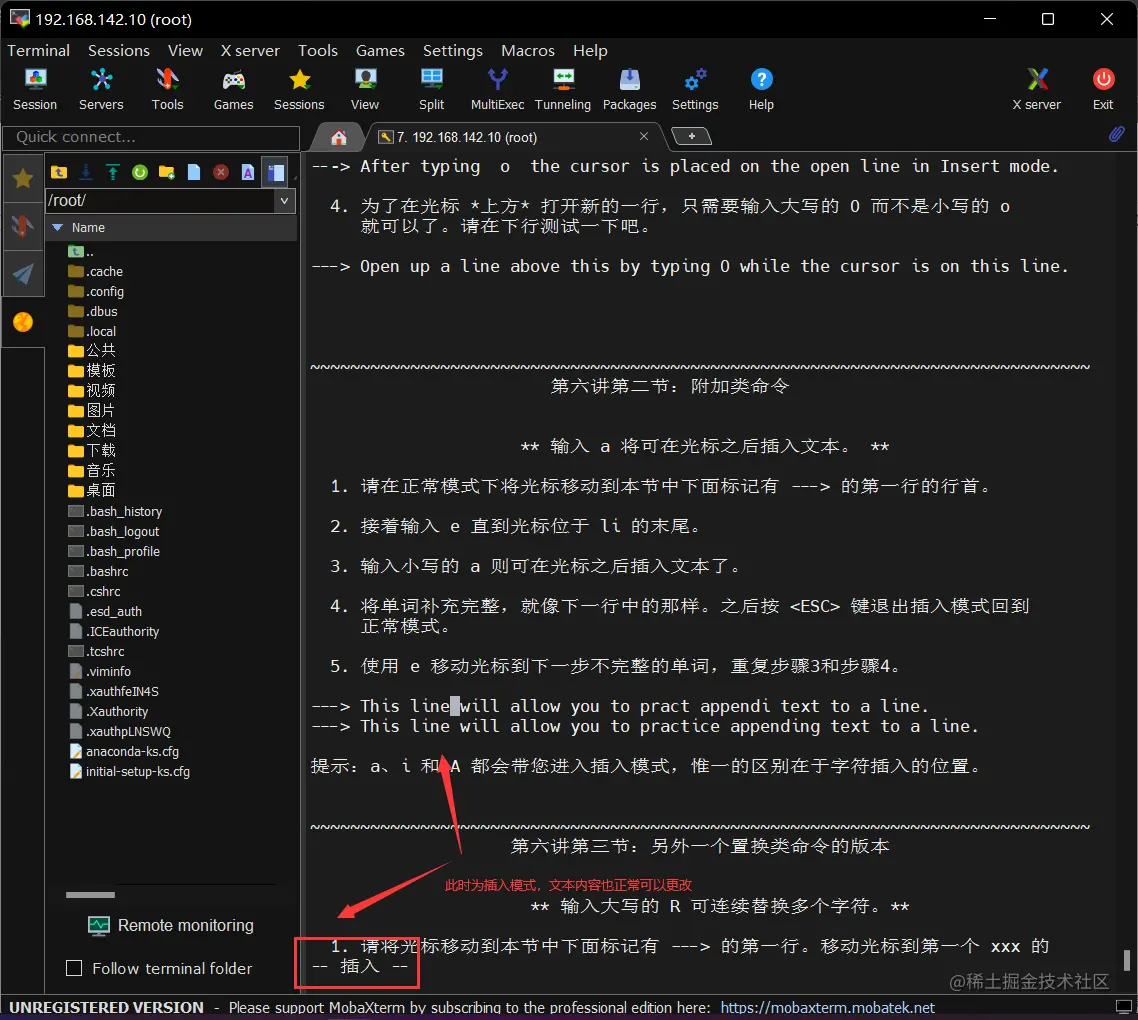
Task: Go to parent folder in SFTP toolbar
Action: click(59, 172)
